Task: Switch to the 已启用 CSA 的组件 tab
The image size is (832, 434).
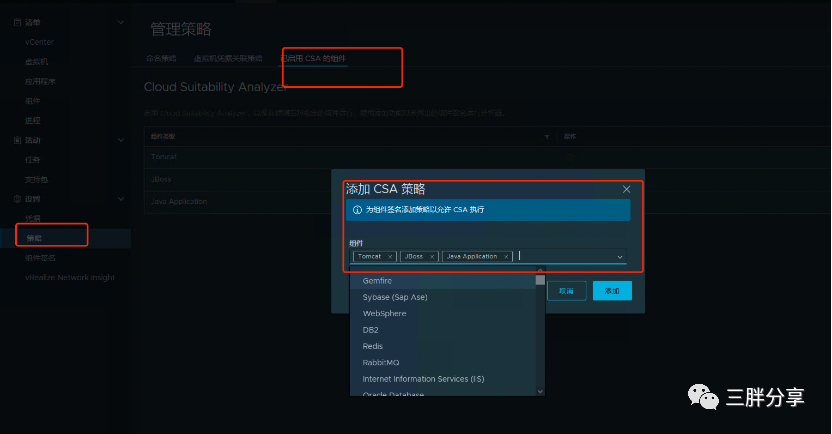Action: click(x=313, y=58)
